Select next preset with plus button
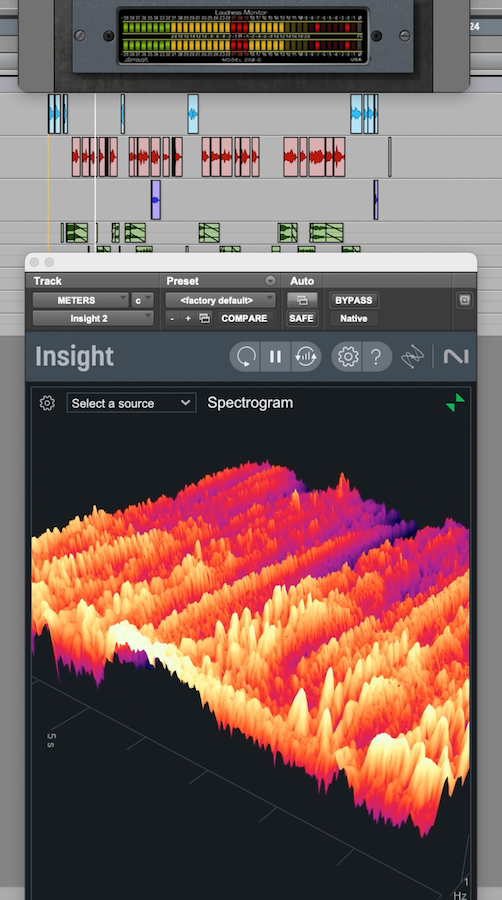 click(188, 319)
